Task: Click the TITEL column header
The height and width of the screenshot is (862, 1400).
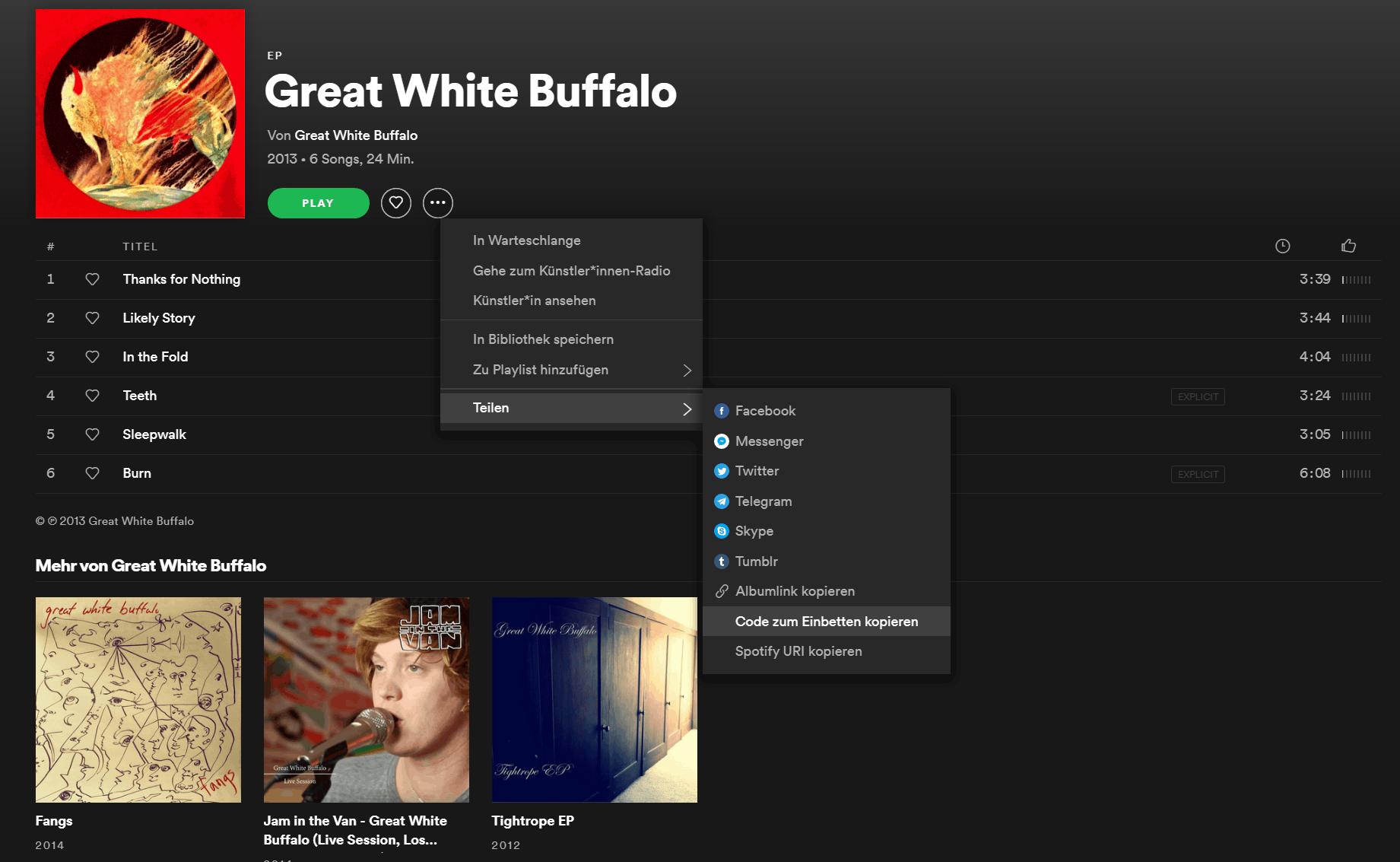Action: 140,247
